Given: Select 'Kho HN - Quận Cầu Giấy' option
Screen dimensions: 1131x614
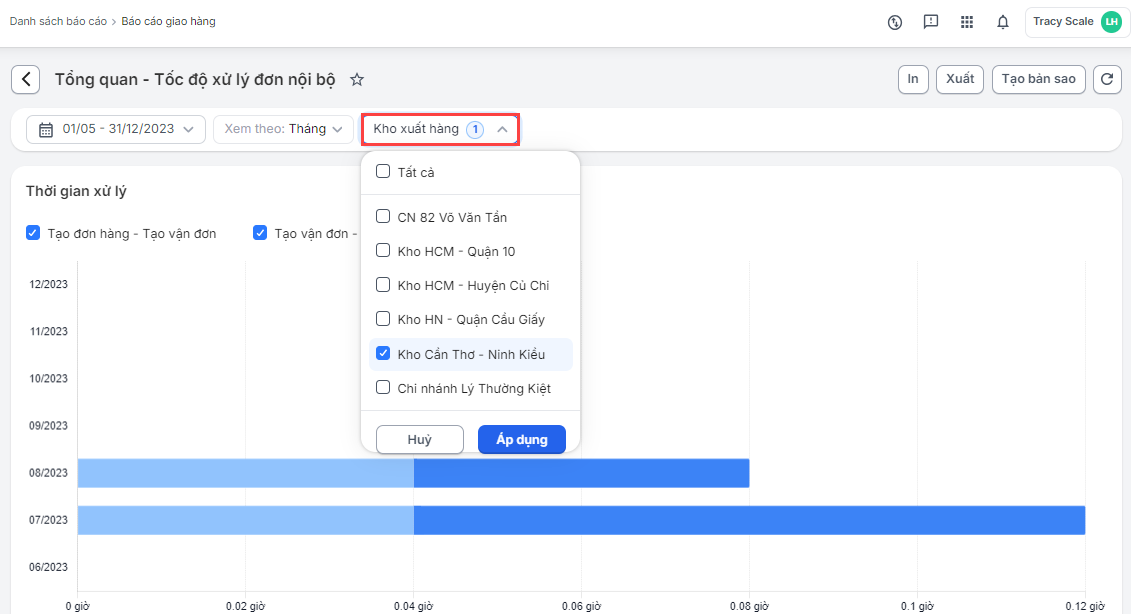Looking at the screenshot, I should pos(383,320).
